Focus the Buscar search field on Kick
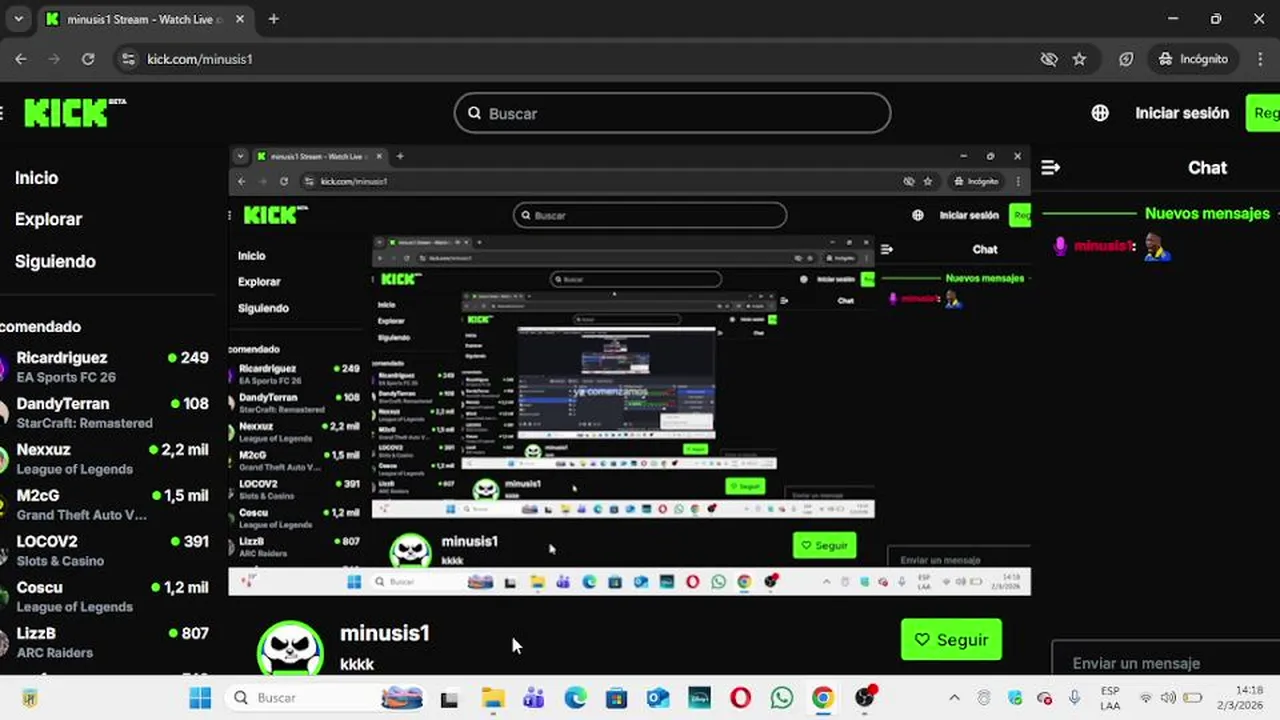This screenshot has height=720, width=1280. (x=672, y=113)
